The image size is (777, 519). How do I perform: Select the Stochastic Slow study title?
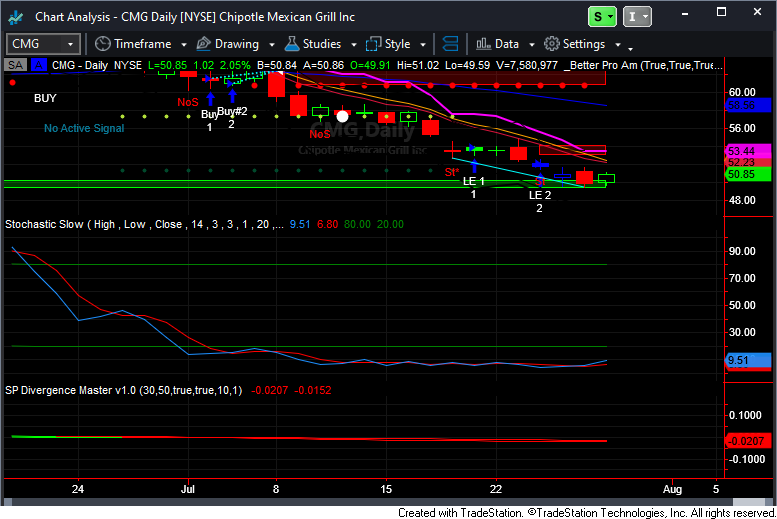click(144, 224)
